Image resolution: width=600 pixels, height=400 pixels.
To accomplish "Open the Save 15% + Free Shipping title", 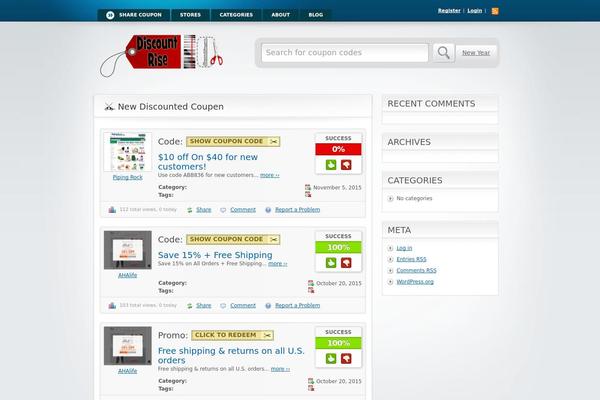I will pyautogui.click(x=215, y=255).
